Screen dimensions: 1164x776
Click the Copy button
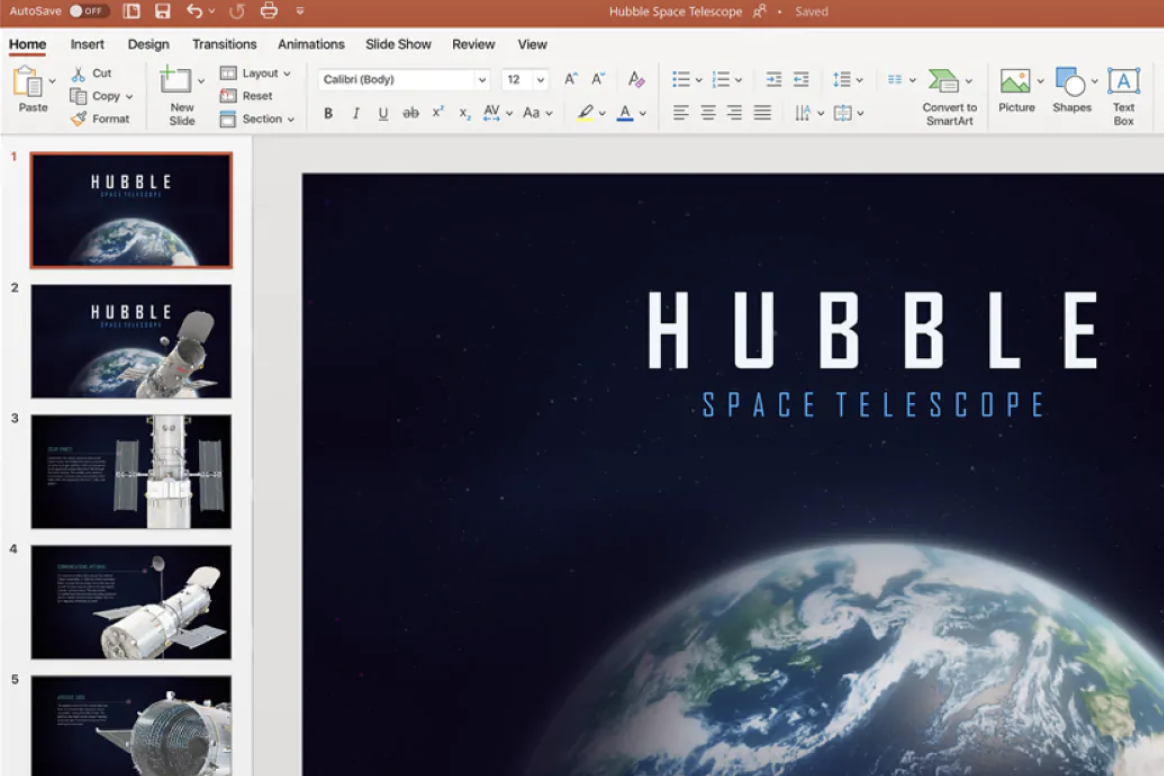[96, 96]
